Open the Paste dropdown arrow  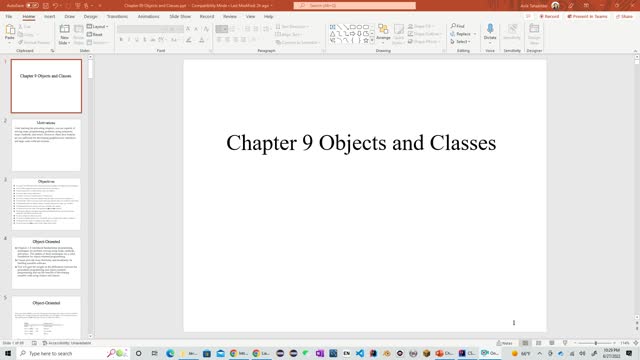pyautogui.click(x=10, y=42)
